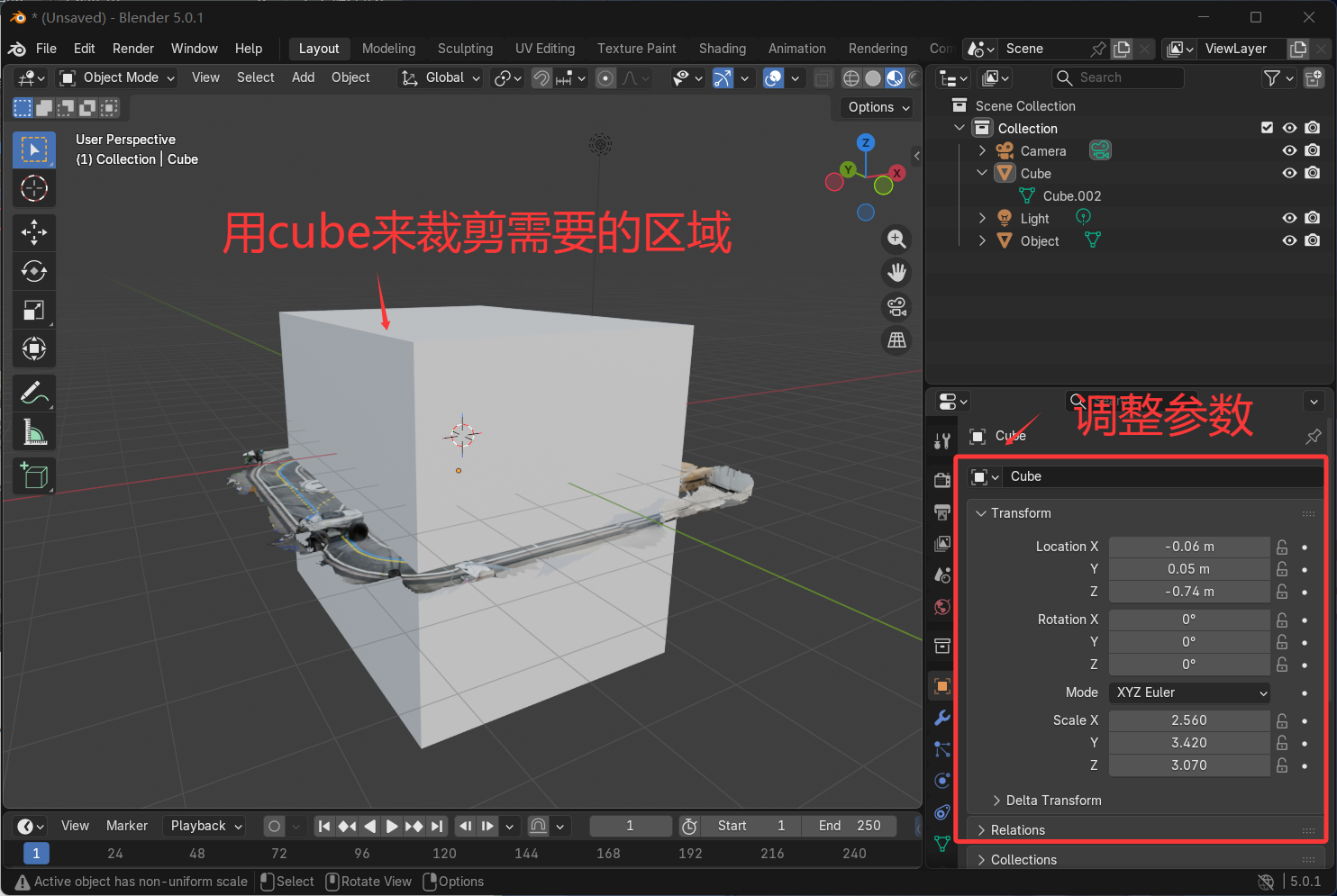Hide the Light object in the outliner
1337x896 pixels.
(x=1288, y=217)
